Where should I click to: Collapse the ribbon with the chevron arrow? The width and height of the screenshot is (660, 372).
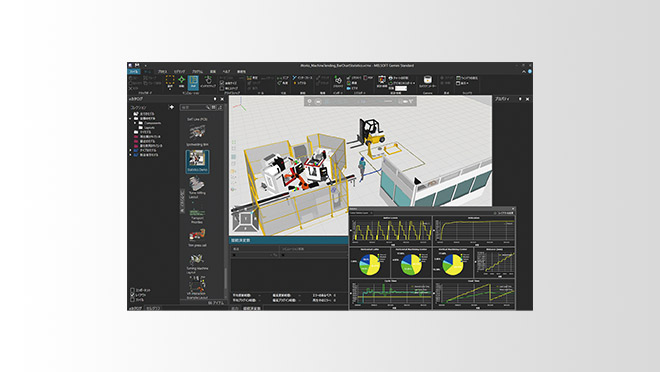524,72
